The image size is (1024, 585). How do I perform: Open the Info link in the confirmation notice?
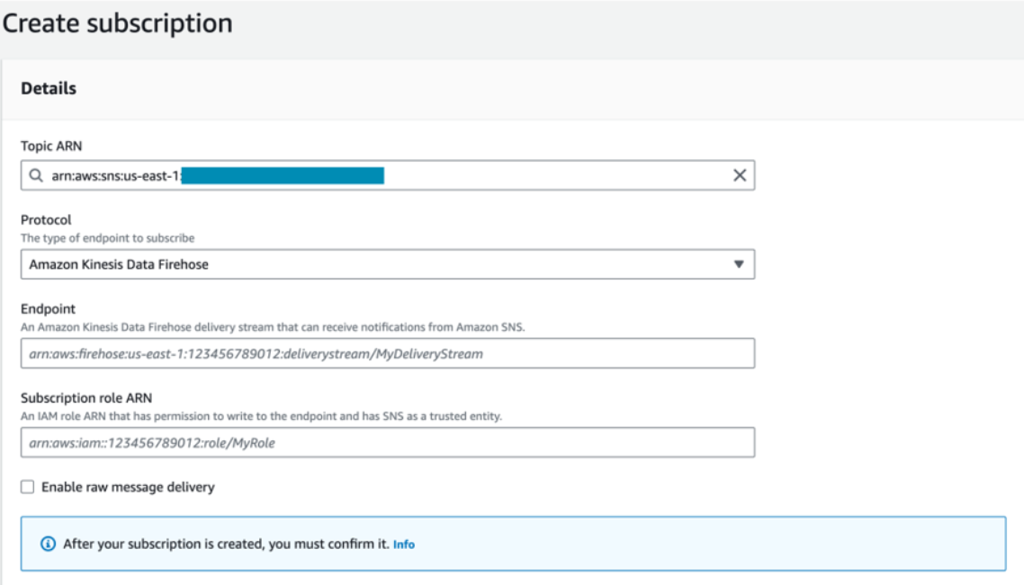[x=403, y=544]
